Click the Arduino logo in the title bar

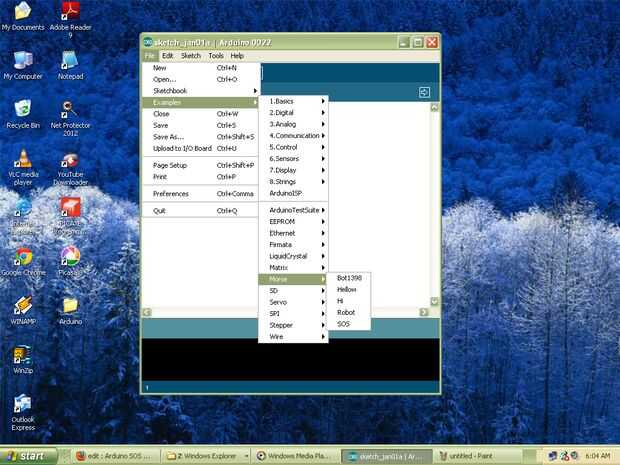point(148,42)
